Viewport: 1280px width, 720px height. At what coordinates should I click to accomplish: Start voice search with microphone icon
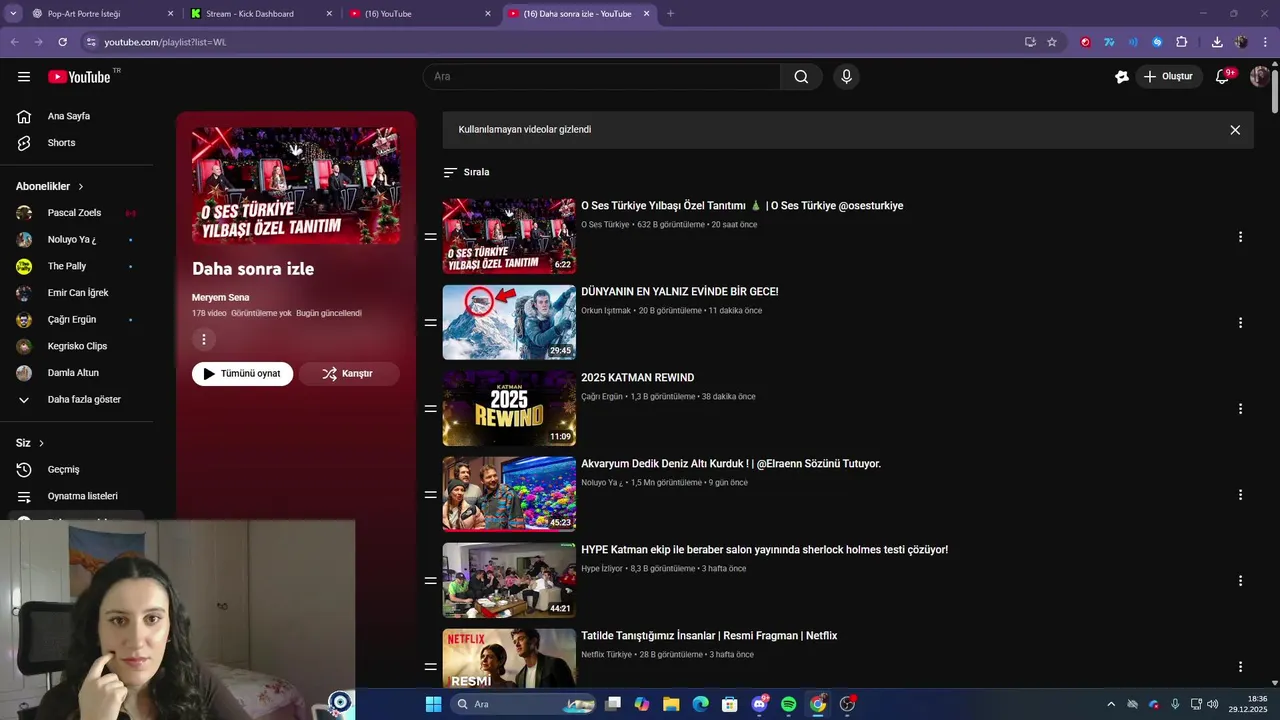[846, 77]
